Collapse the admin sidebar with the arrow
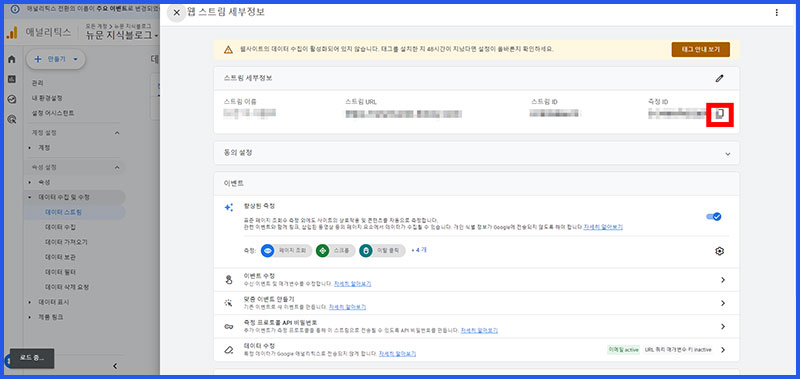The width and height of the screenshot is (800, 379). click(115, 366)
